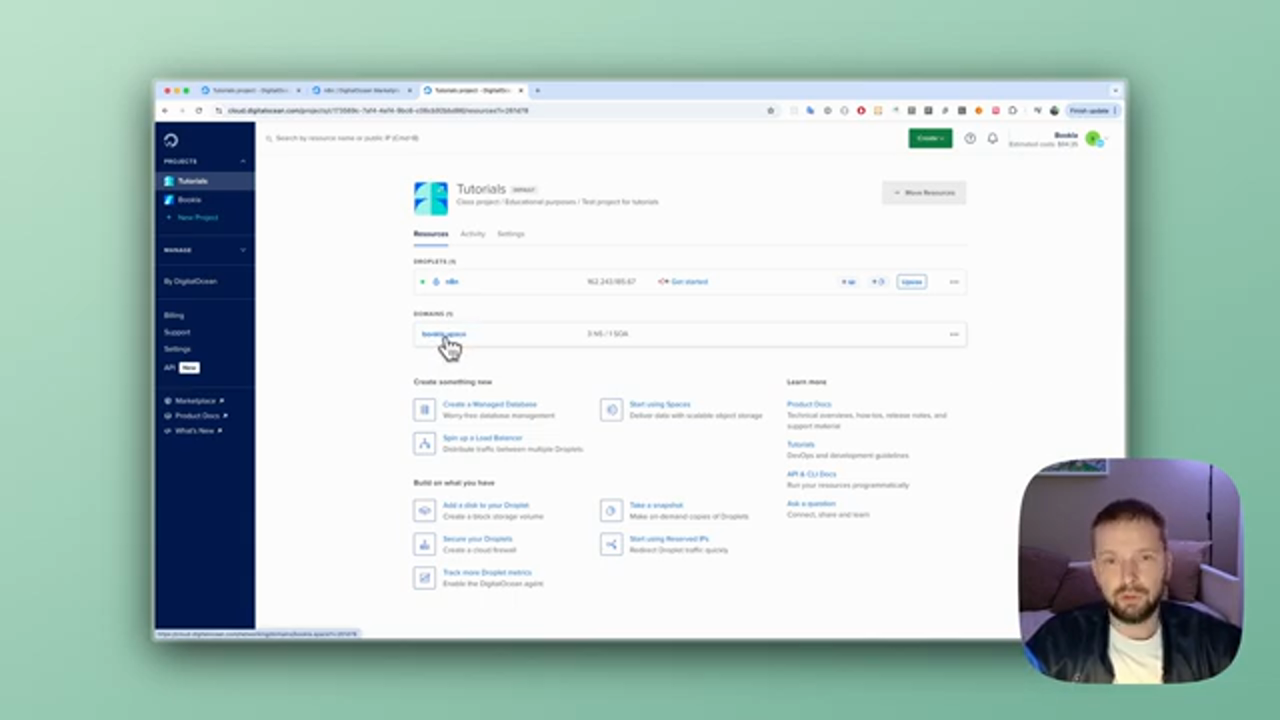Click the browser back arrow
This screenshot has height=720, width=1280.
165,110
